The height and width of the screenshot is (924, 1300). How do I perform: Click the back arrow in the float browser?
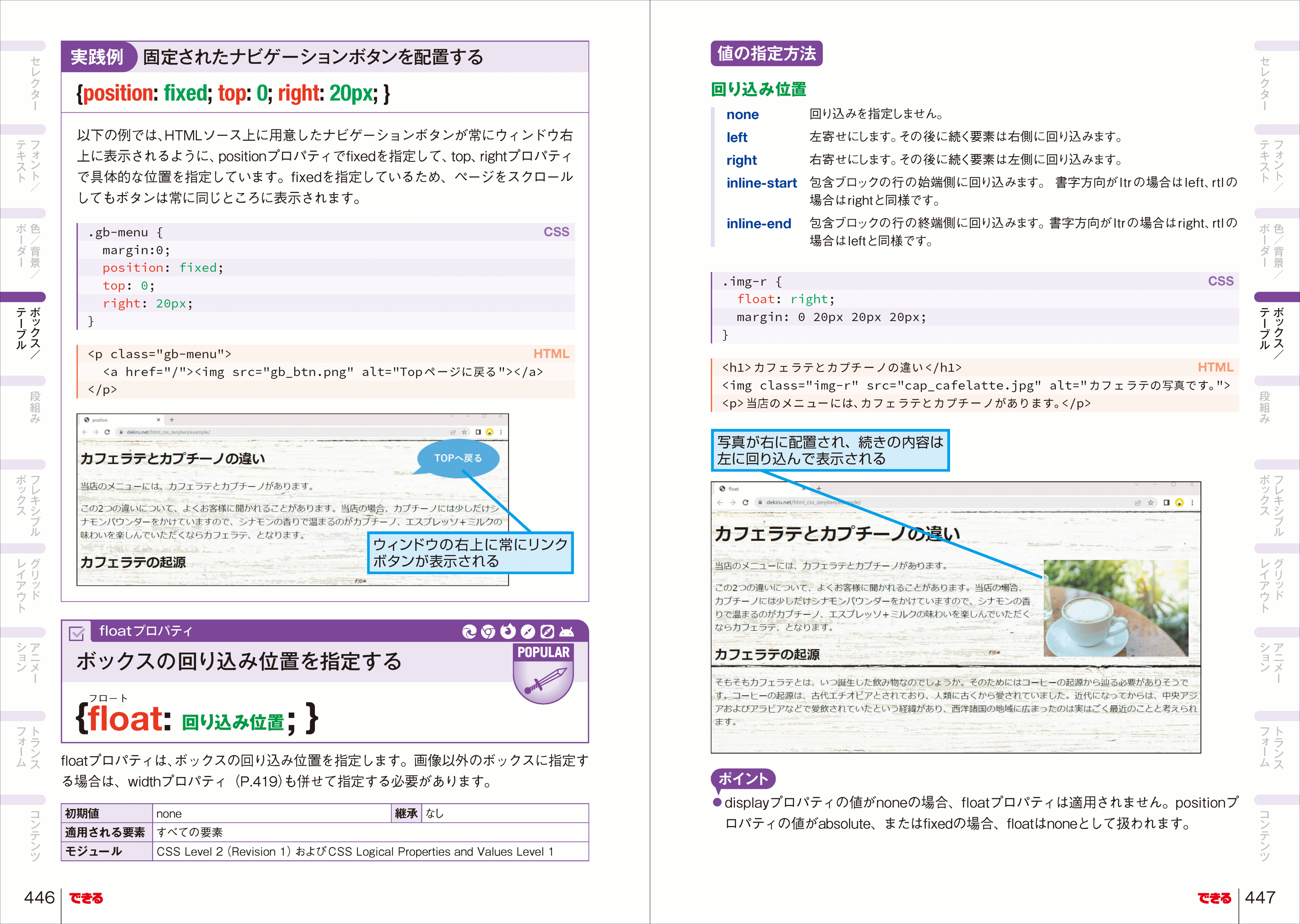point(720,502)
